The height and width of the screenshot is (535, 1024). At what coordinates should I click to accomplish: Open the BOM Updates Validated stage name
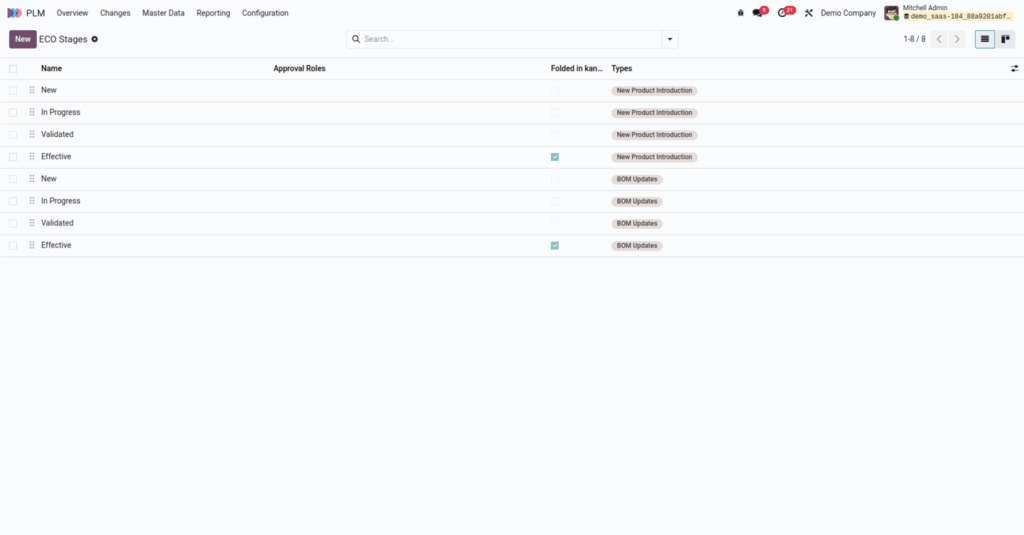tap(57, 223)
